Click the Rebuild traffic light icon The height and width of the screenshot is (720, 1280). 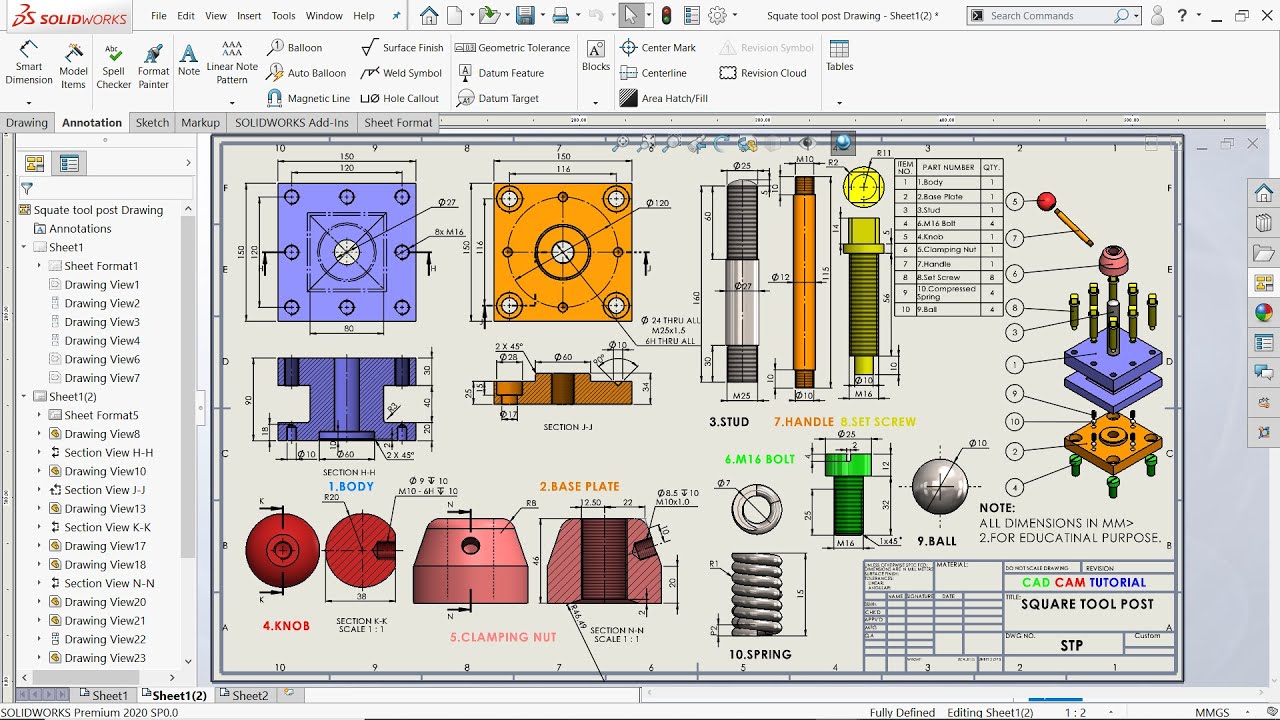coord(667,15)
